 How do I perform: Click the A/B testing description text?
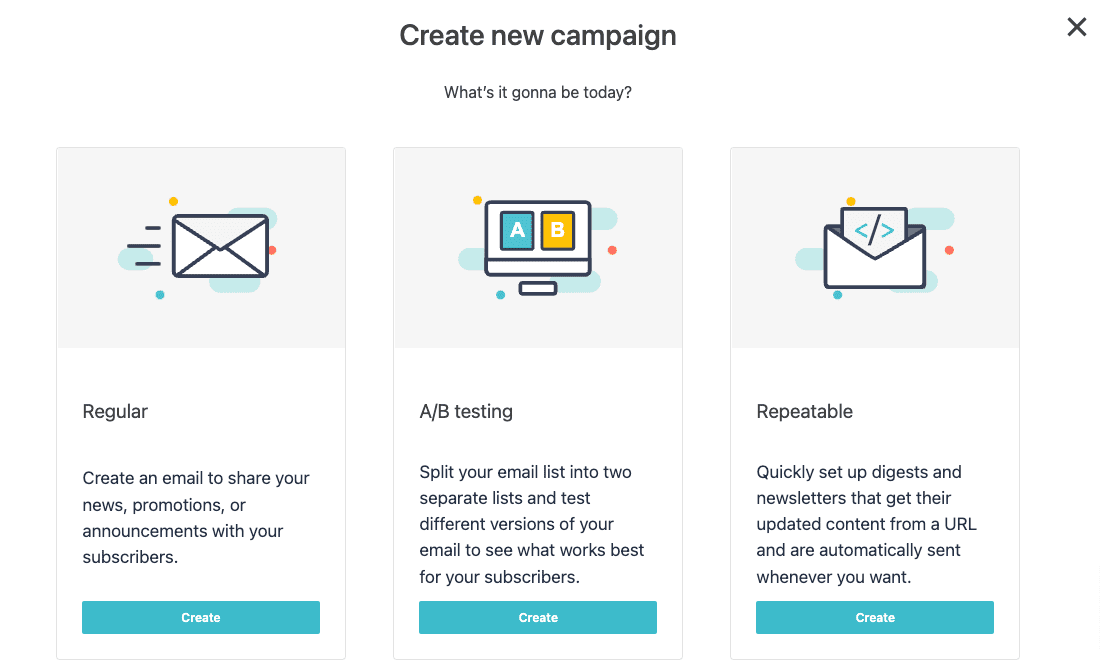tap(532, 524)
